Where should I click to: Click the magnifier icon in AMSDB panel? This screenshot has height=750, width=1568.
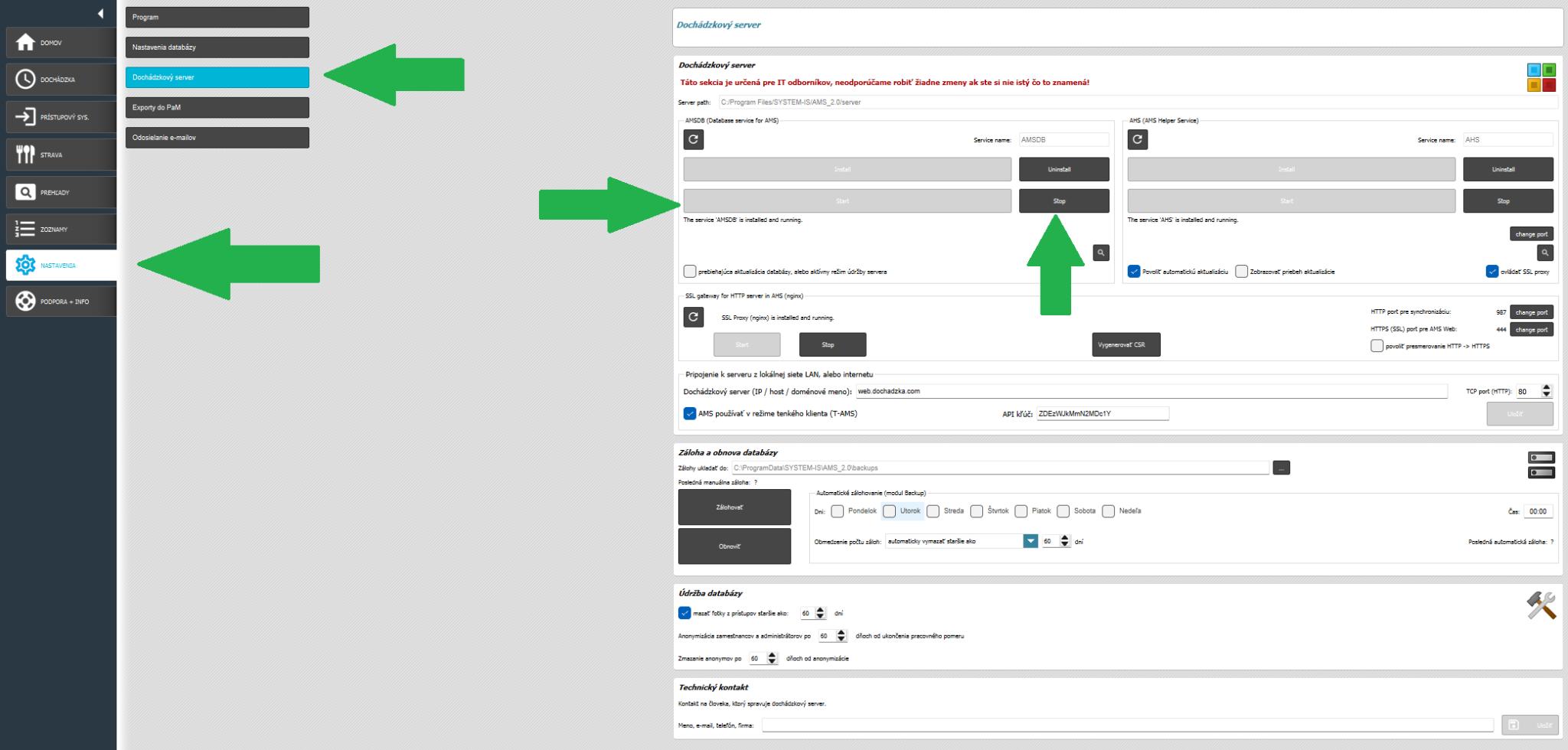coord(1100,253)
